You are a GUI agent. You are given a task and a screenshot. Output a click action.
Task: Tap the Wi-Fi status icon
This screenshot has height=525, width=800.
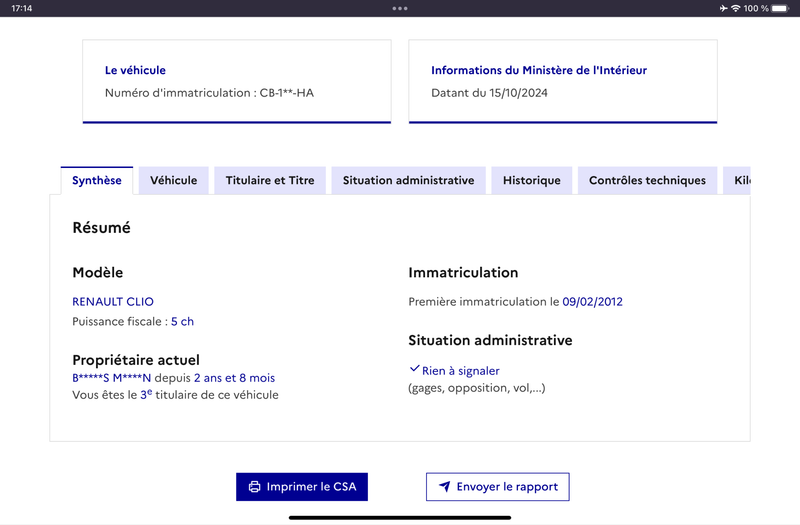point(735,8)
